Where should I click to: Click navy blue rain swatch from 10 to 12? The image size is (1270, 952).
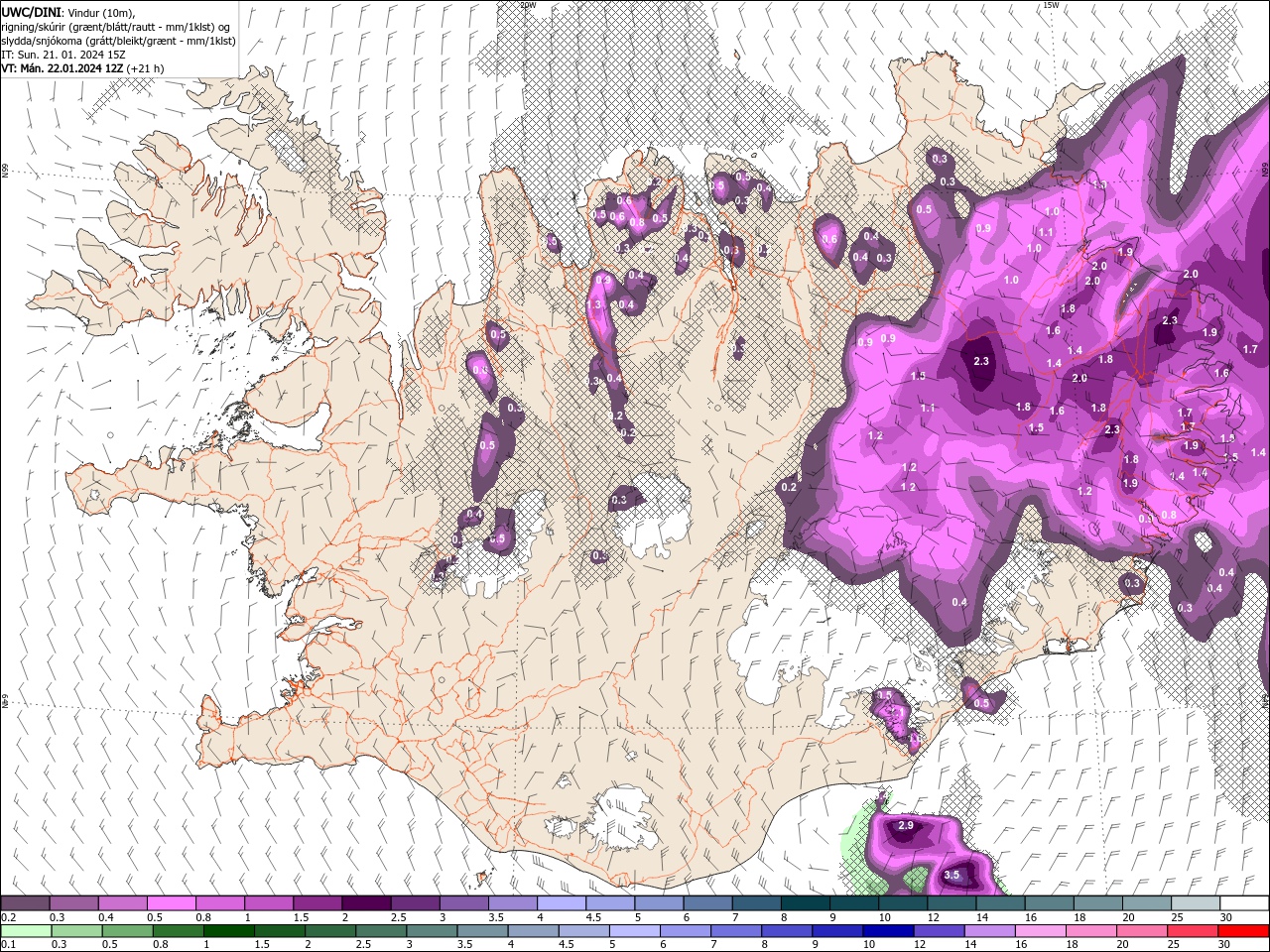click(x=889, y=930)
